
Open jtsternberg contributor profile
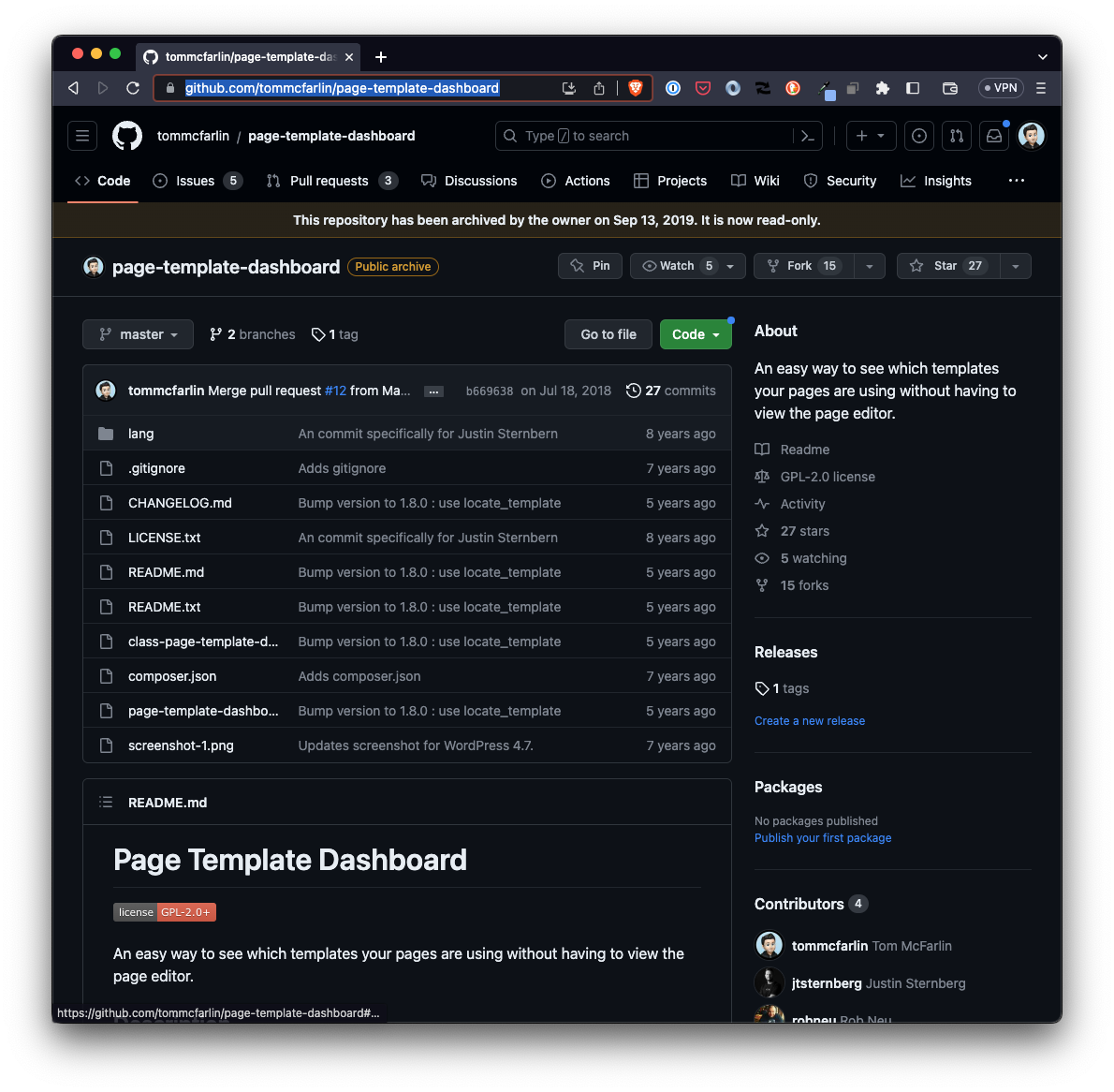827,983
